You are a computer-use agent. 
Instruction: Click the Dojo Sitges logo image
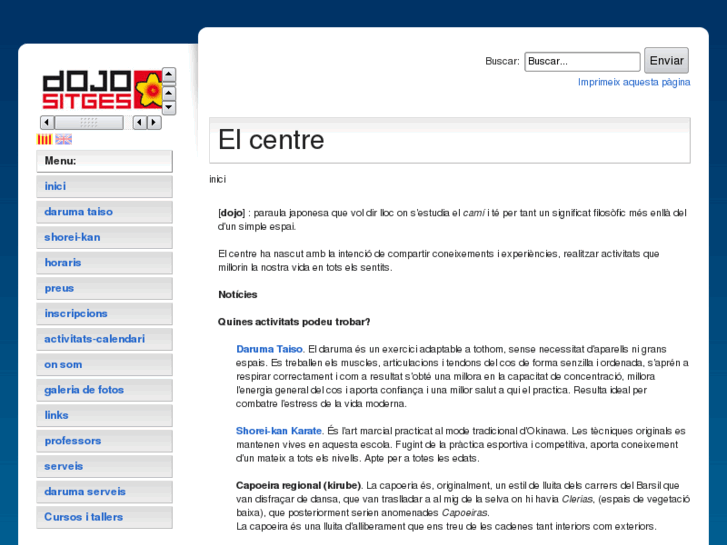click(x=102, y=90)
